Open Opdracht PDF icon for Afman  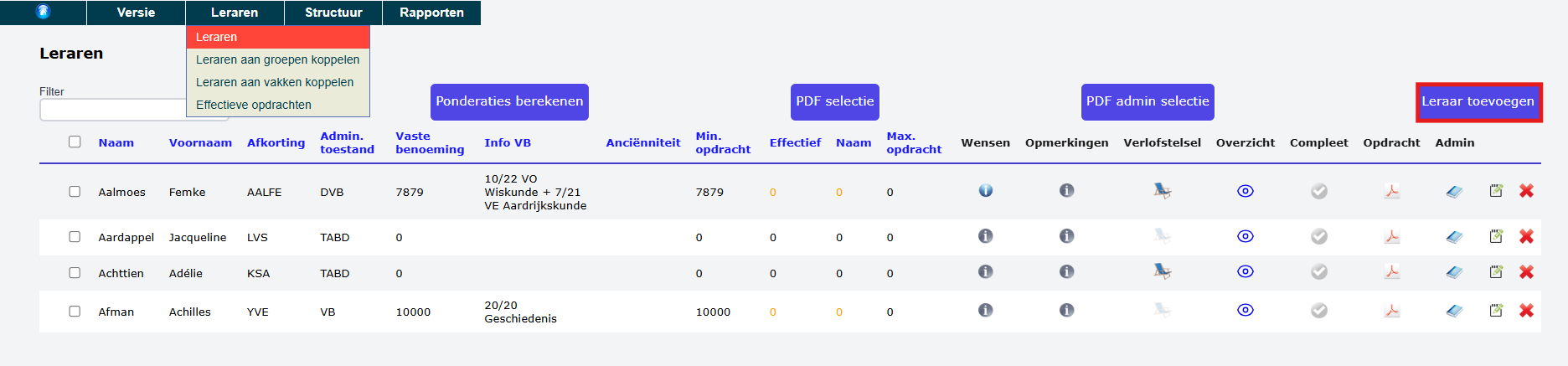(x=1392, y=311)
